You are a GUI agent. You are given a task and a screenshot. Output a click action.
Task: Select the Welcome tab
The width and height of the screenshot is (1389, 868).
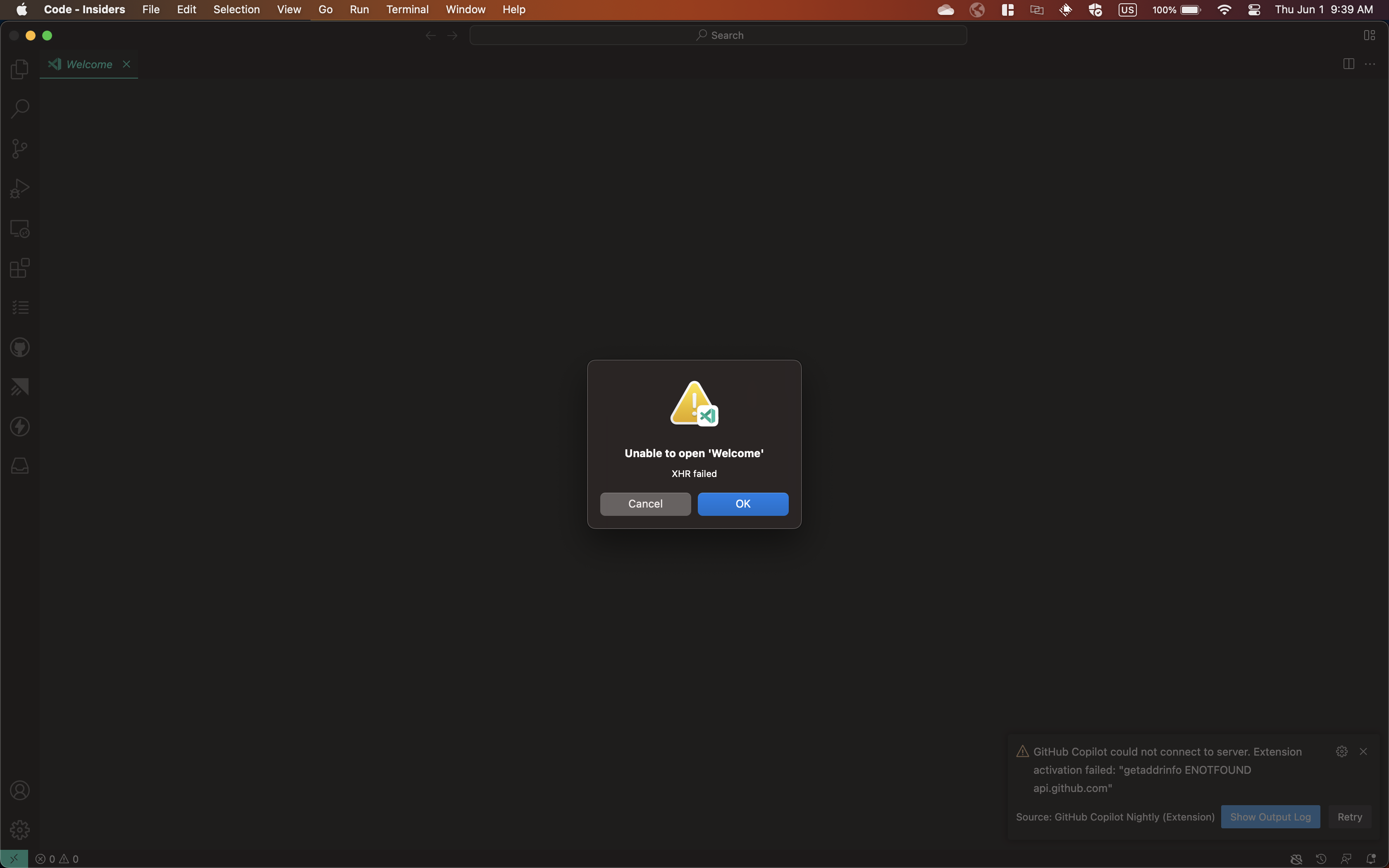coord(89,64)
